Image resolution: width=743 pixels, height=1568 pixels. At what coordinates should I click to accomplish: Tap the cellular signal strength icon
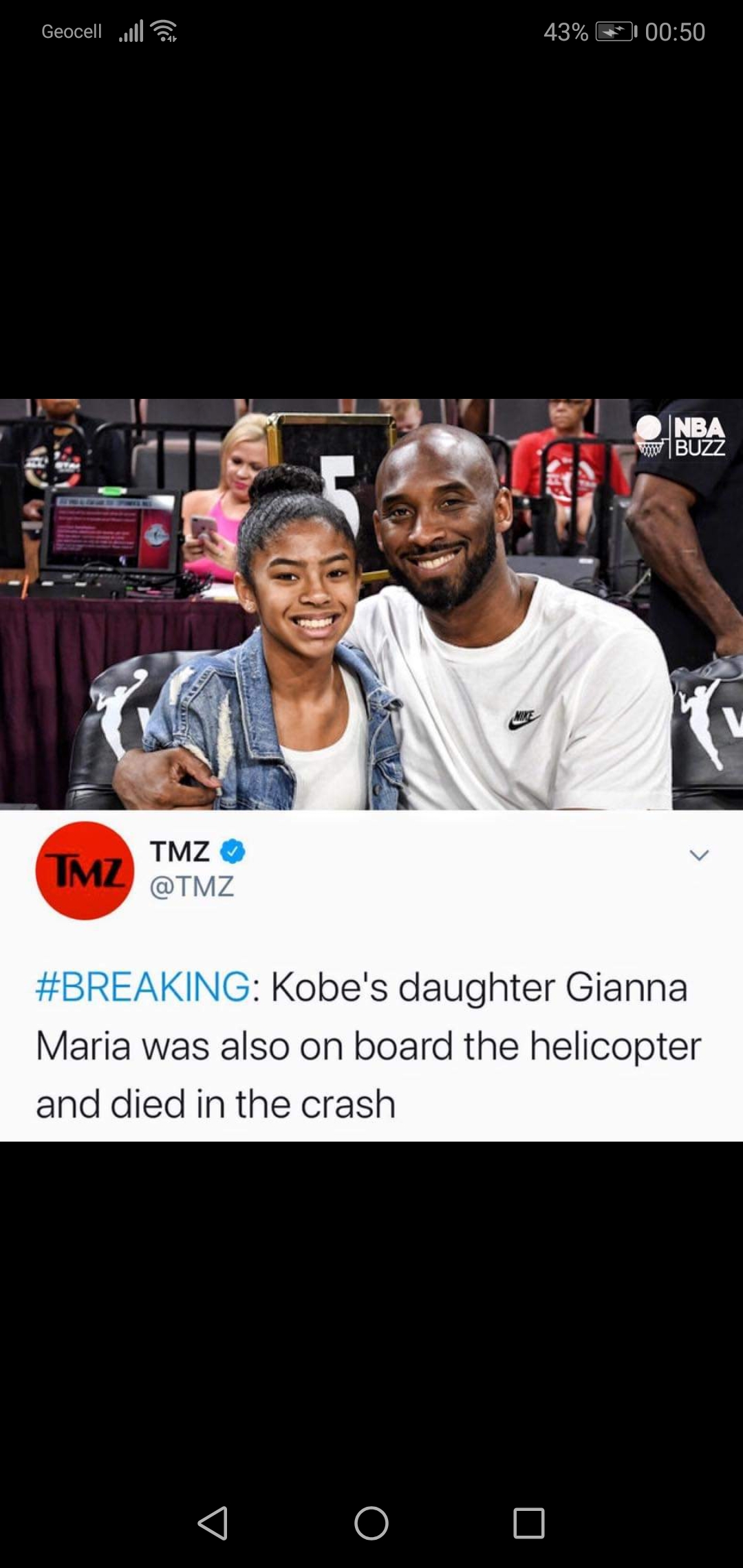click(131, 31)
